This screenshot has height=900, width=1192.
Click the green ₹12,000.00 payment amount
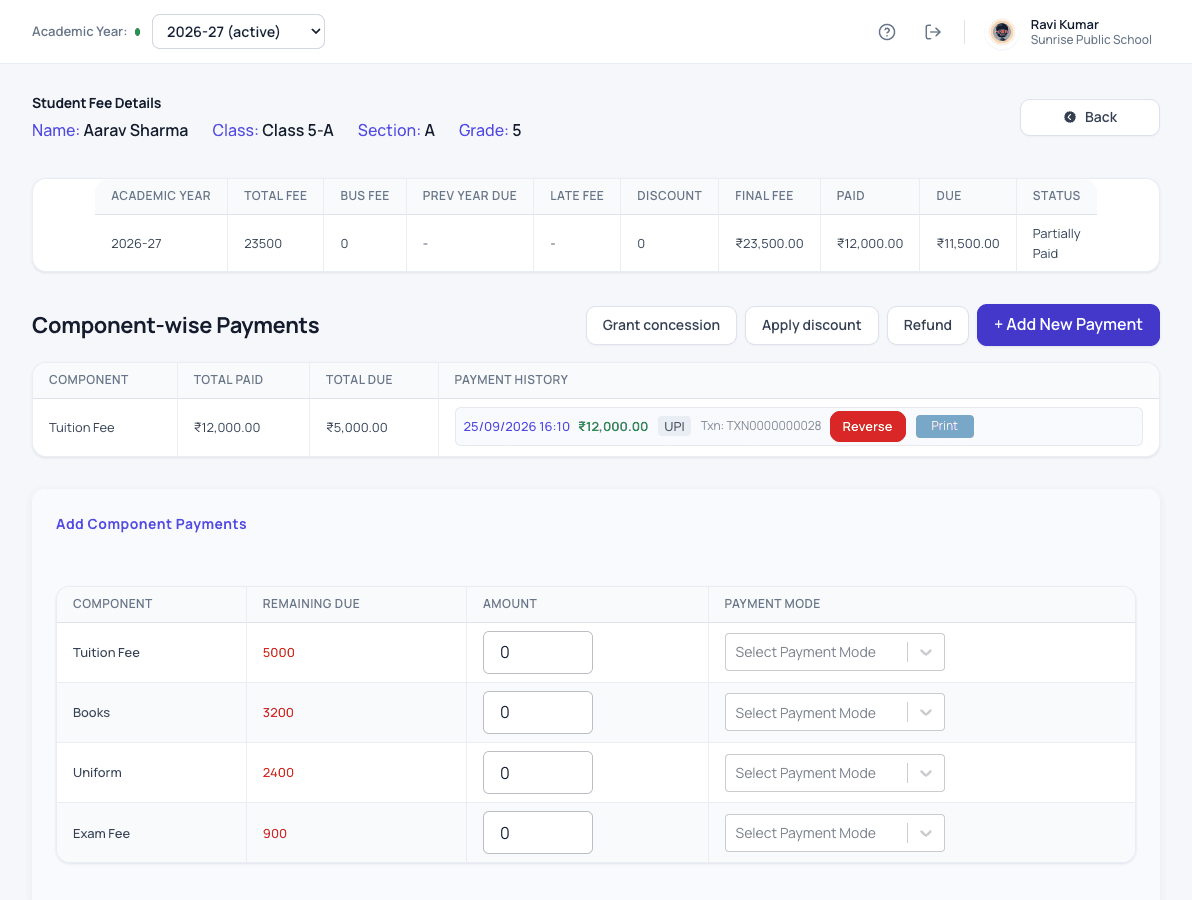(613, 426)
